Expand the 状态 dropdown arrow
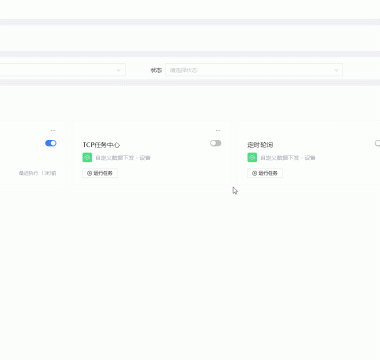380x360 pixels. [x=336, y=70]
